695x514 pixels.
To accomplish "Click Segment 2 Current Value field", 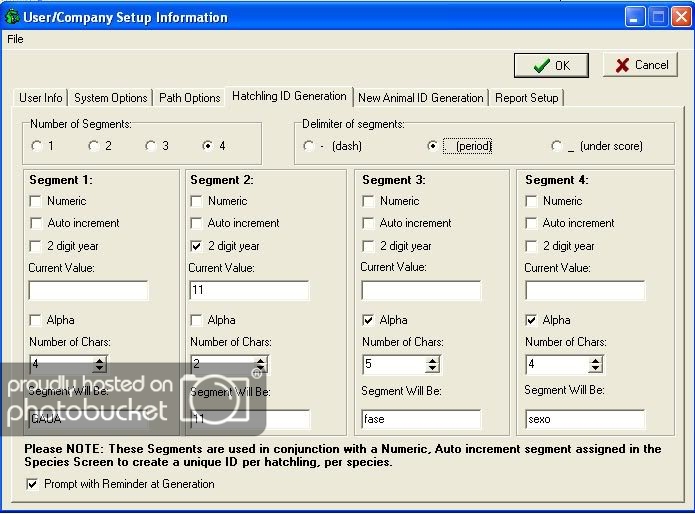I will 249,291.
